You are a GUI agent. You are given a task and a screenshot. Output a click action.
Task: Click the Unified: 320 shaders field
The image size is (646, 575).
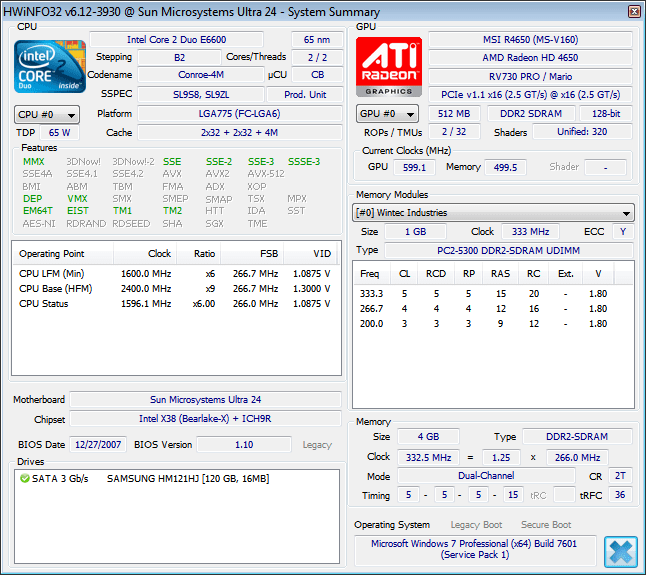pos(582,132)
